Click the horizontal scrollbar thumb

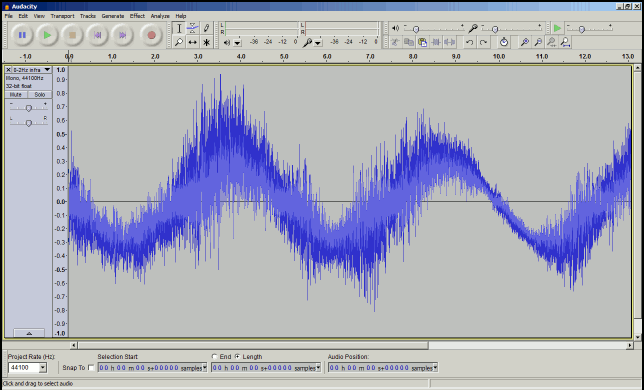coord(253,346)
